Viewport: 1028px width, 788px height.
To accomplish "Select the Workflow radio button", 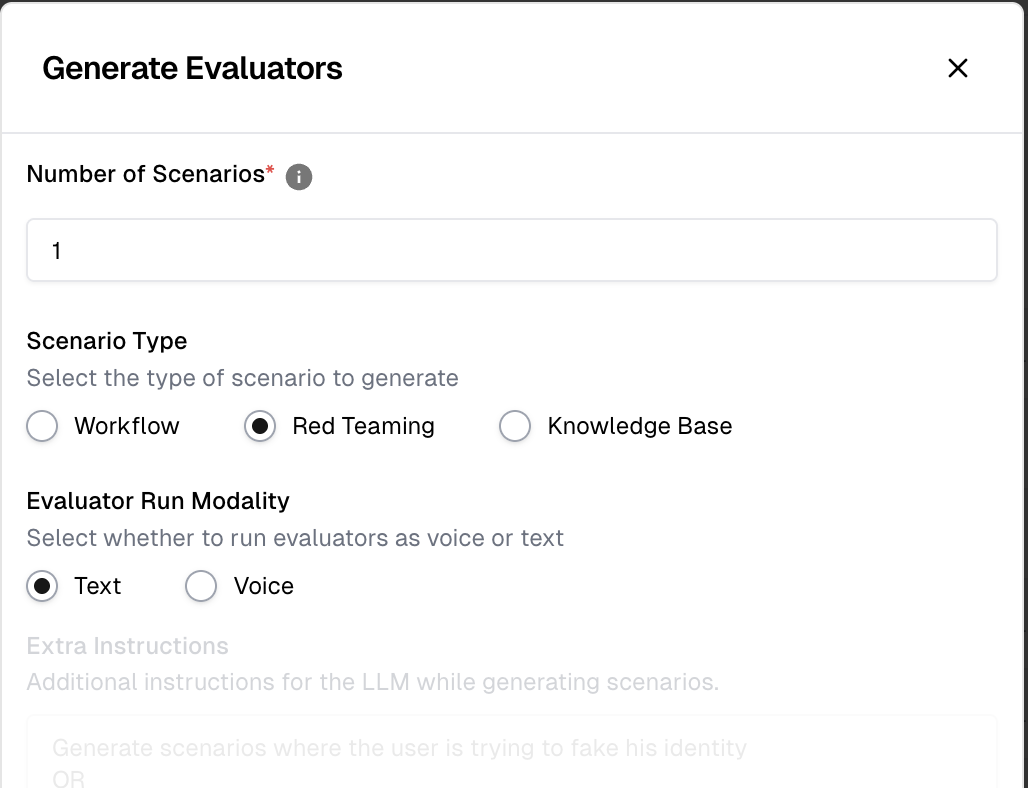I will (42, 426).
